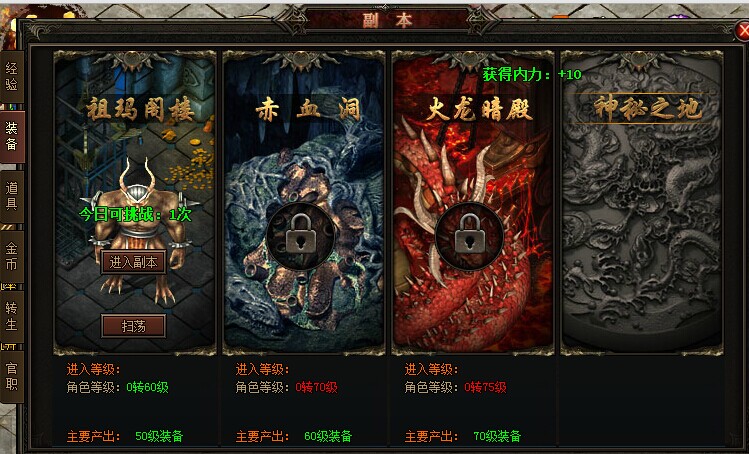Open the 金币 side tab

[x=11, y=256]
